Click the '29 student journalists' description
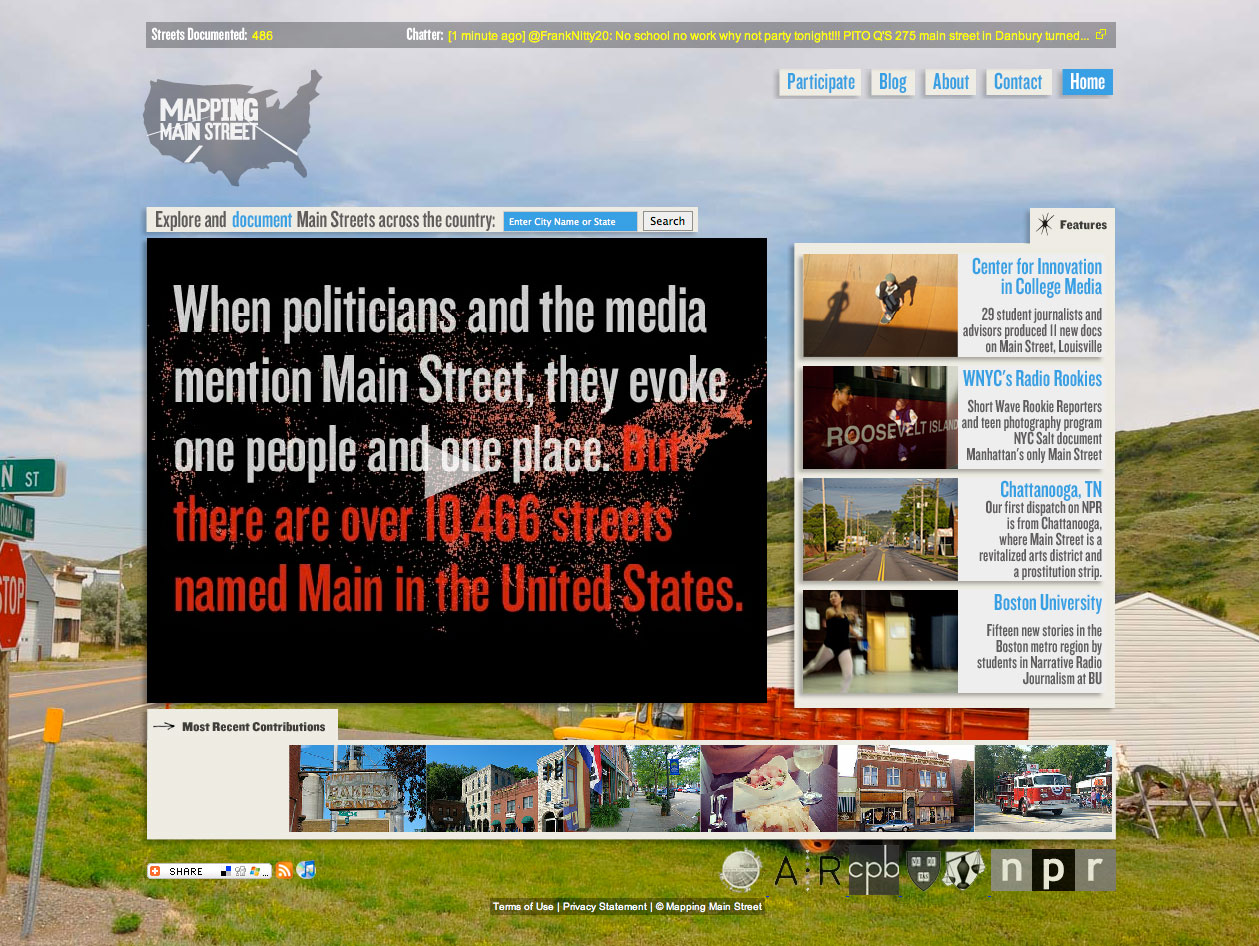This screenshot has height=946, width=1259. (1032, 331)
